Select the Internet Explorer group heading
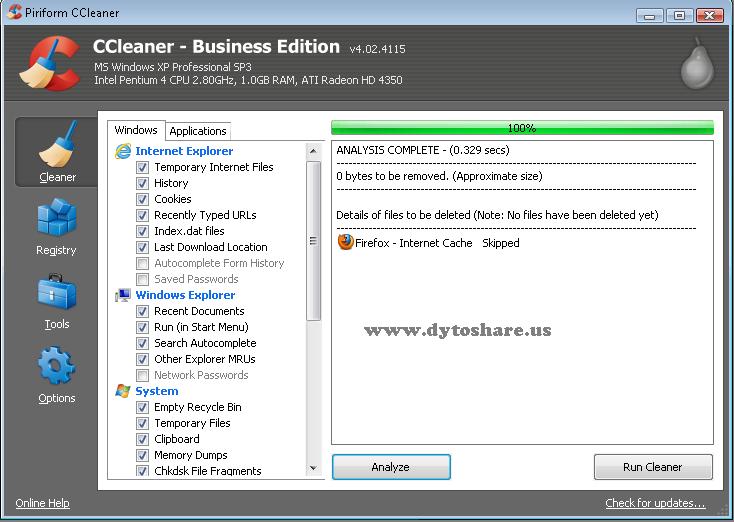The image size is (734, 522). coord(184,151)
